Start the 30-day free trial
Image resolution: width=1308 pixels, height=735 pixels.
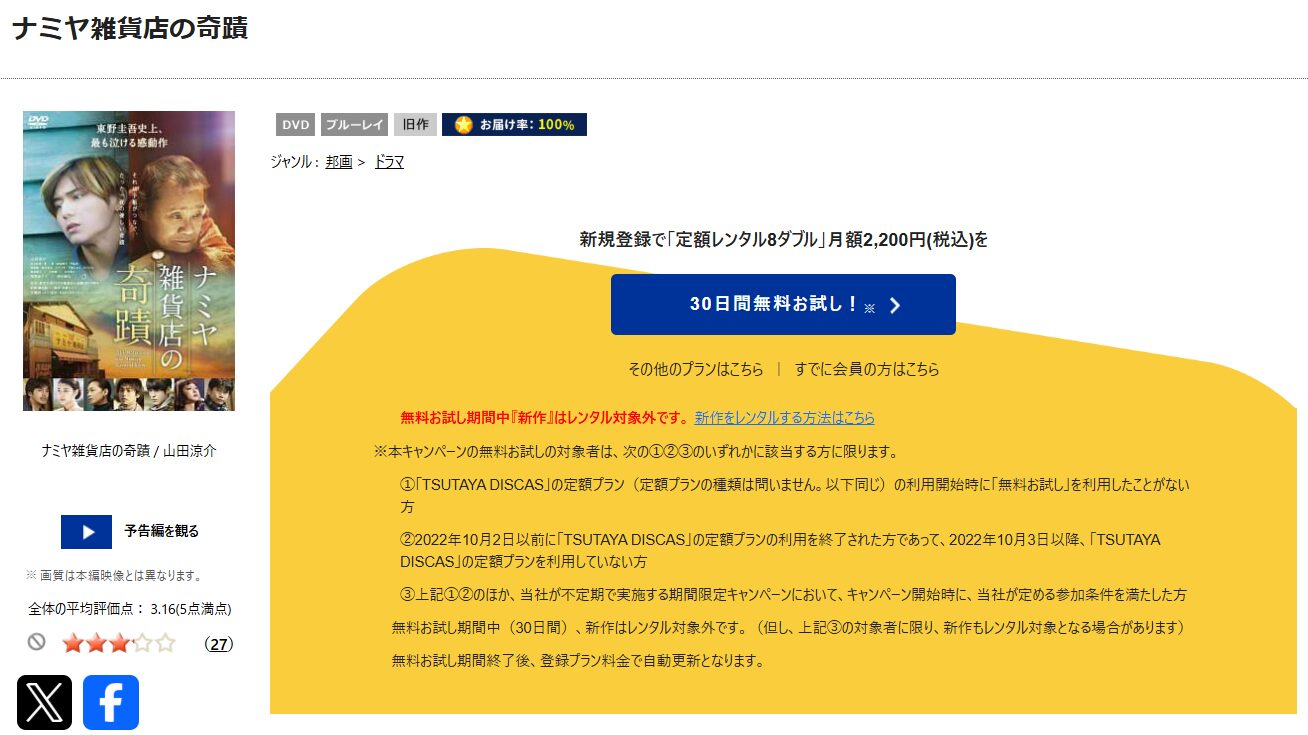point(783,304)
